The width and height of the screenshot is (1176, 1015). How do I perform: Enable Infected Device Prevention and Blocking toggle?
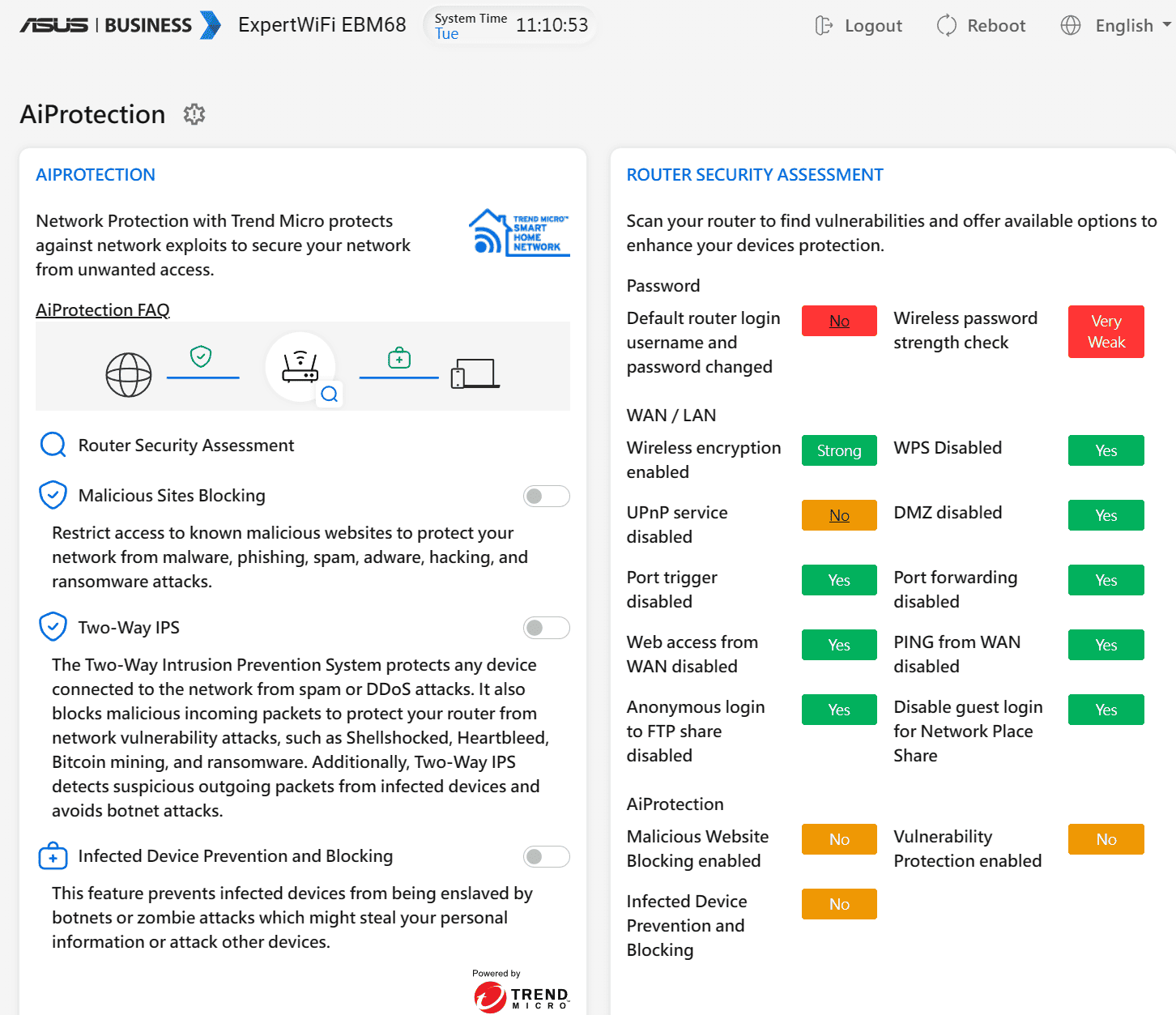(547, 857)
